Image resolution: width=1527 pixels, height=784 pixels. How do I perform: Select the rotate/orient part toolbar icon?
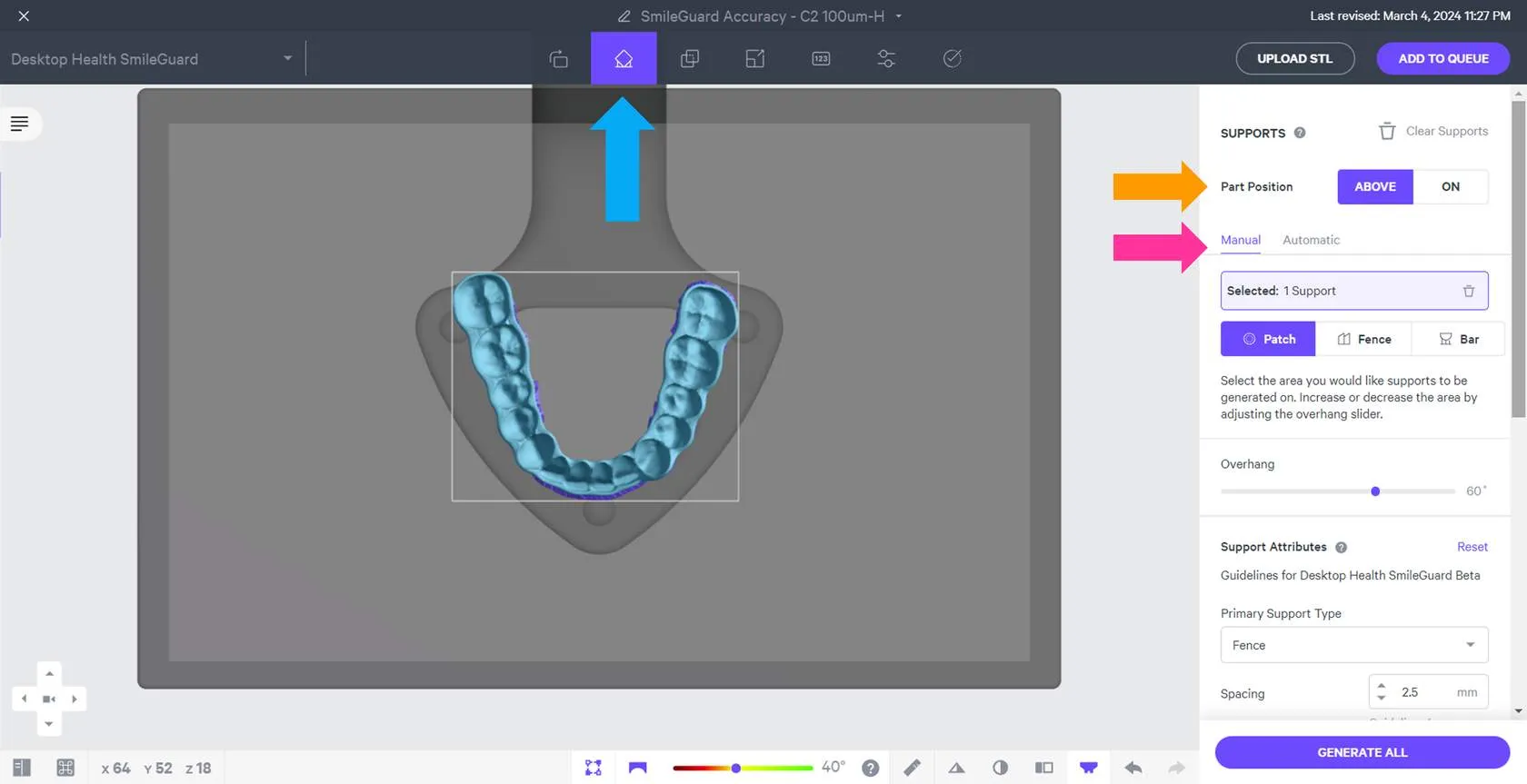point(558,59)
